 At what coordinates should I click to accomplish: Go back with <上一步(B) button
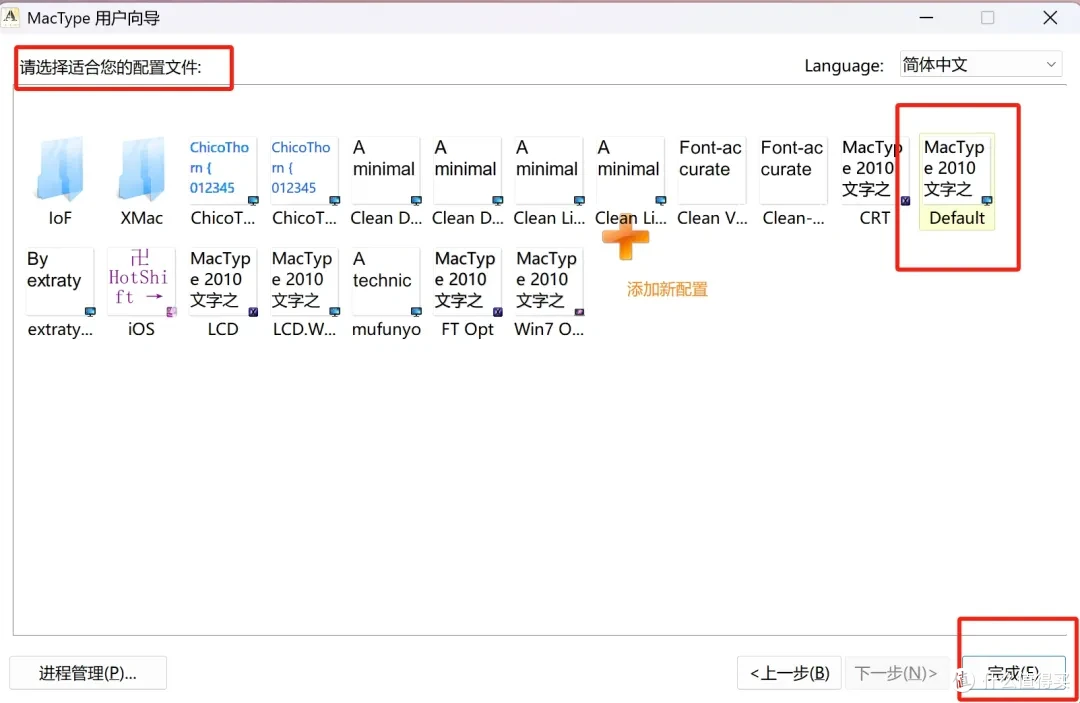click(x=789, y=673)
